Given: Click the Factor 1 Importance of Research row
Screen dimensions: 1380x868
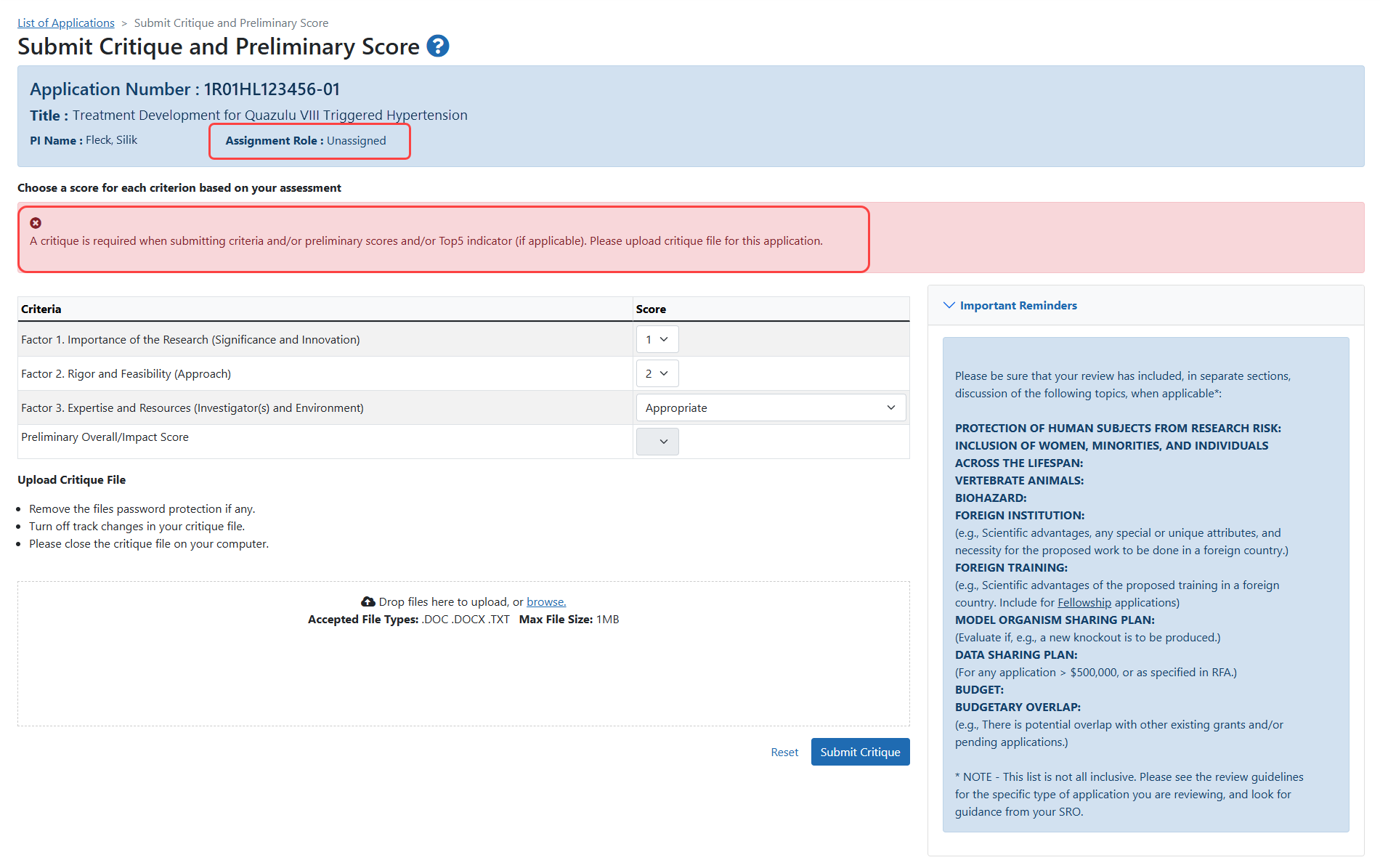Looking at the screenshot, I should (463, 339).
